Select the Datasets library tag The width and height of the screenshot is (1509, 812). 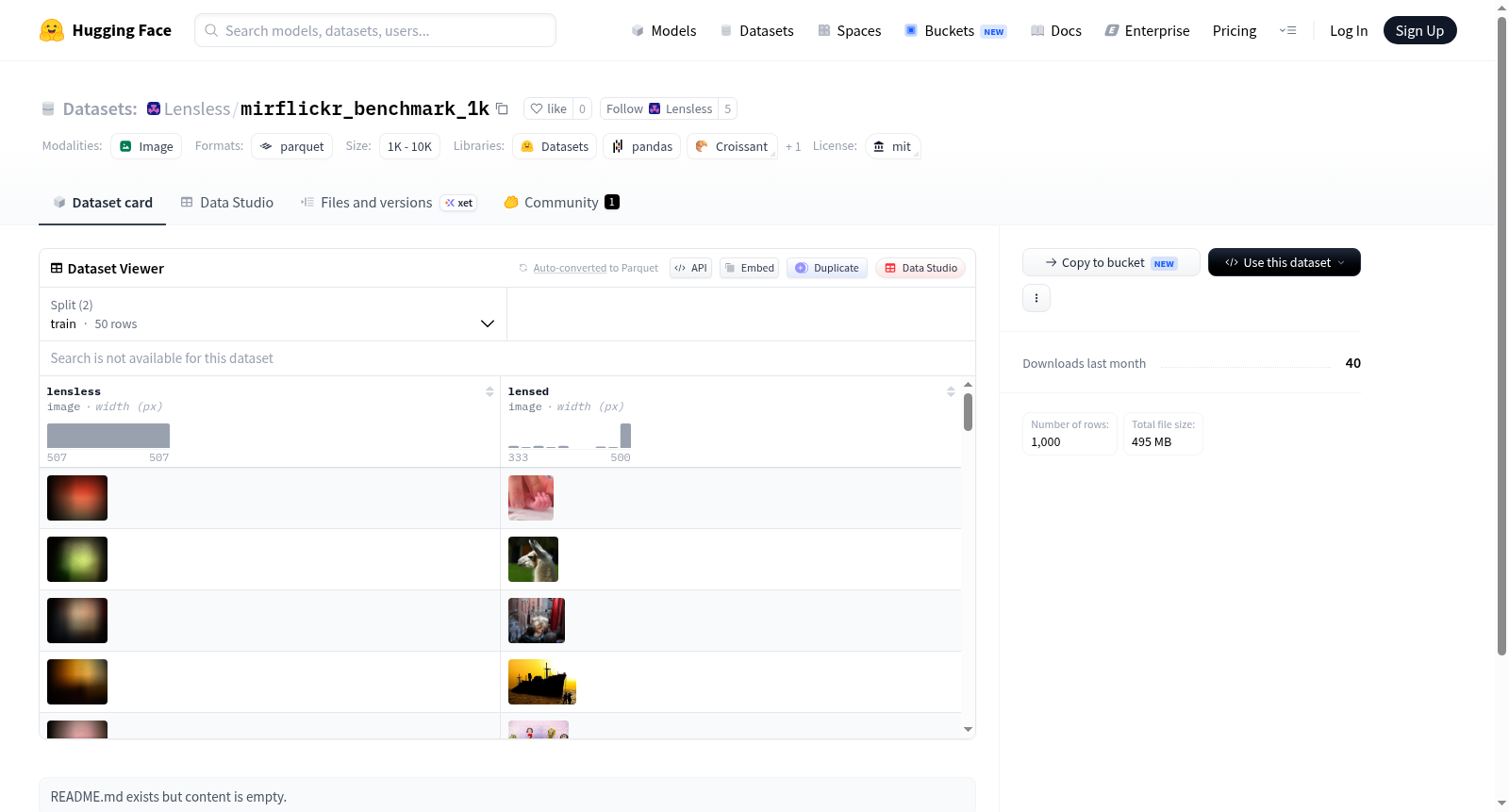click(555, 146)
